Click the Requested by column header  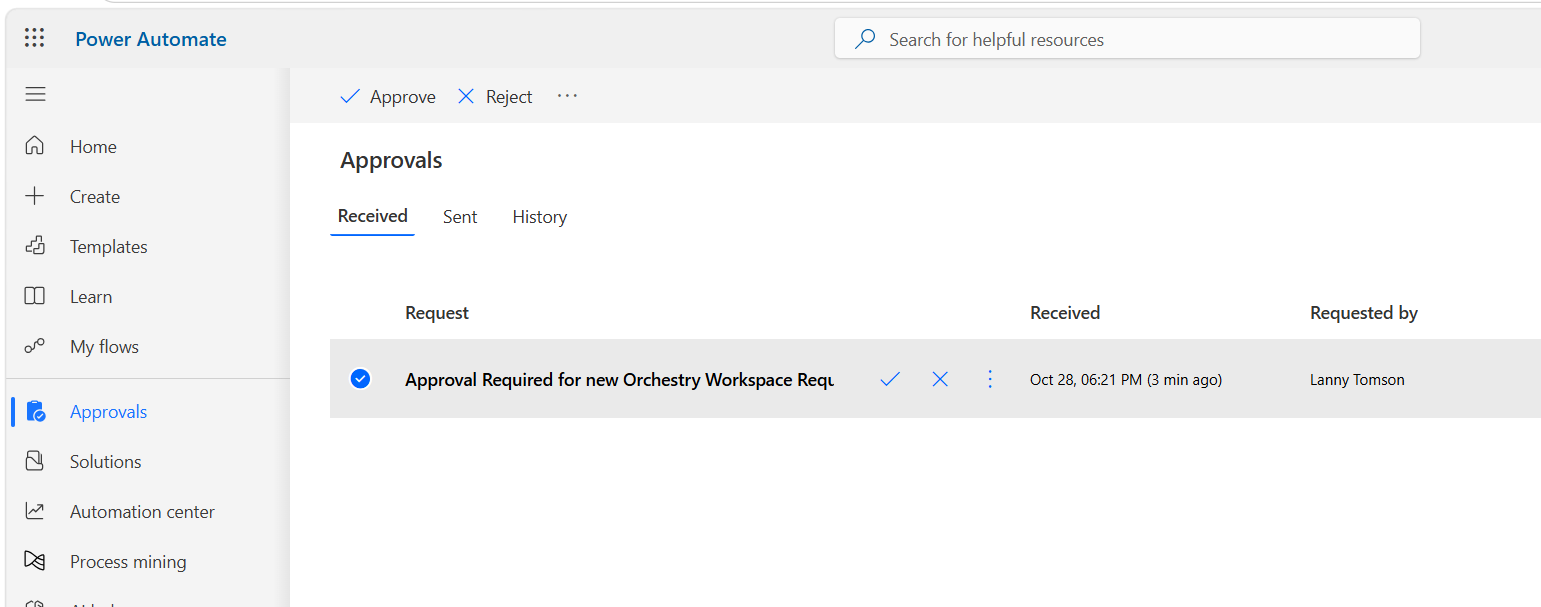pos(1364,313)
